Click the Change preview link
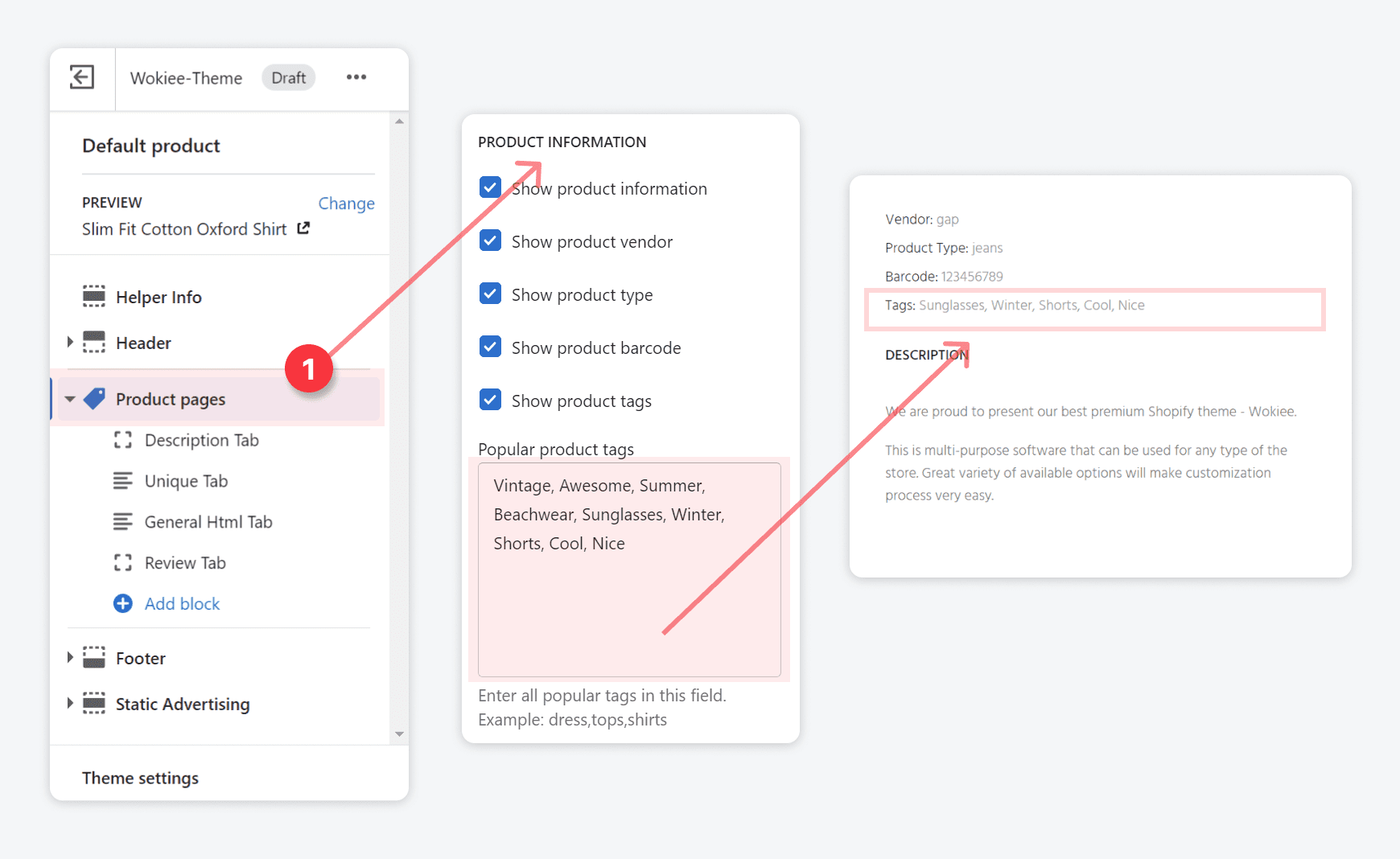 click(346, 203)
